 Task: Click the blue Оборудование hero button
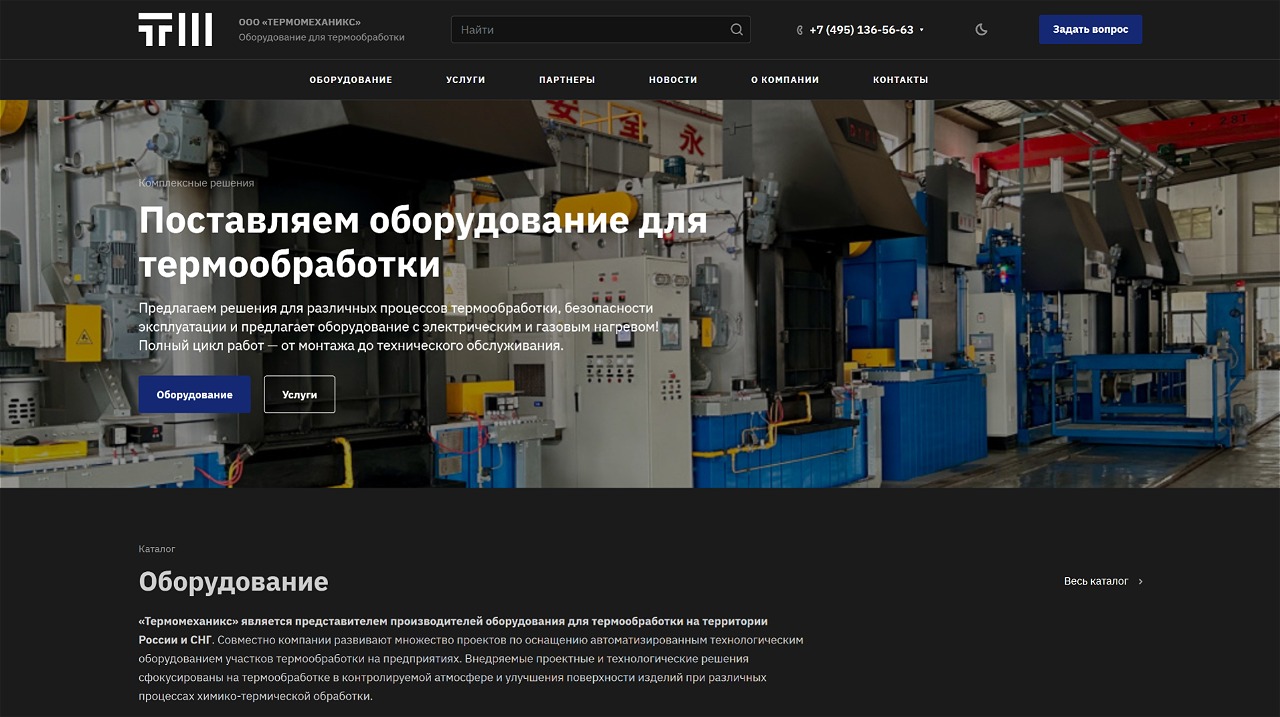point(194,395)
